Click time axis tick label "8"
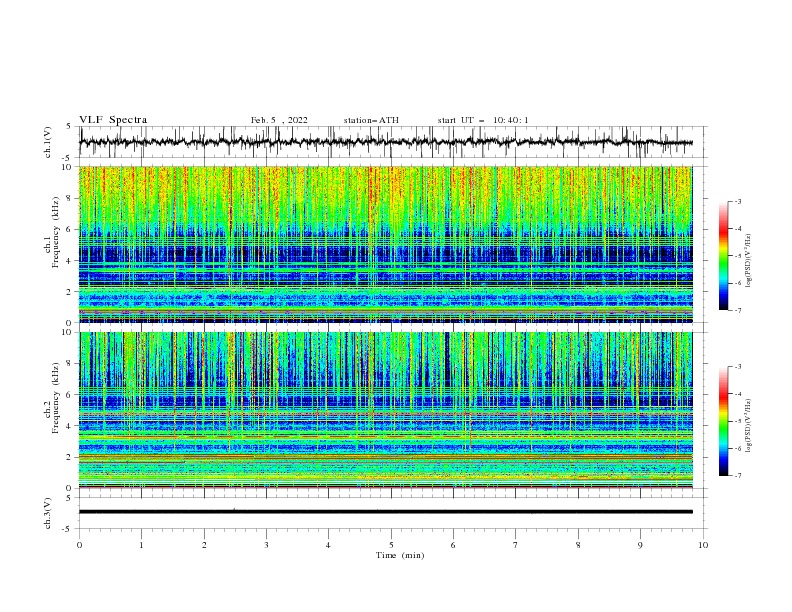 coord(578,545)
